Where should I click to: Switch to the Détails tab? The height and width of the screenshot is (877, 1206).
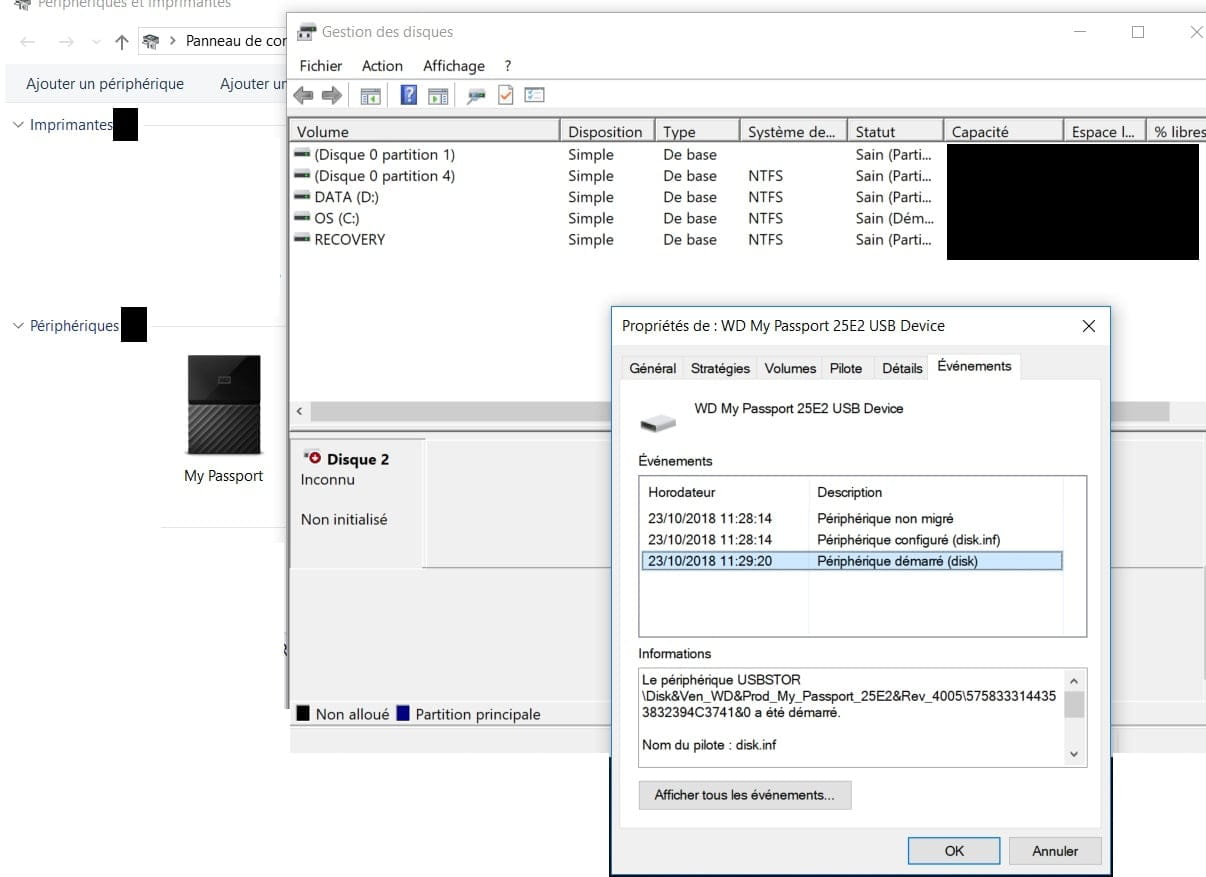[x=902, y=368]
